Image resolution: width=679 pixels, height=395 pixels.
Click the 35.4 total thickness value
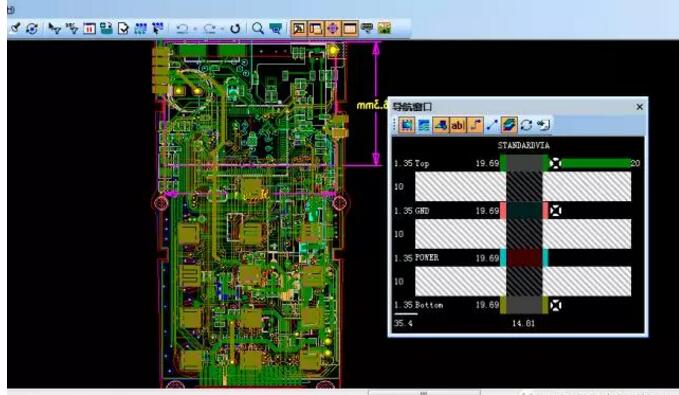[x=403, y=323]
